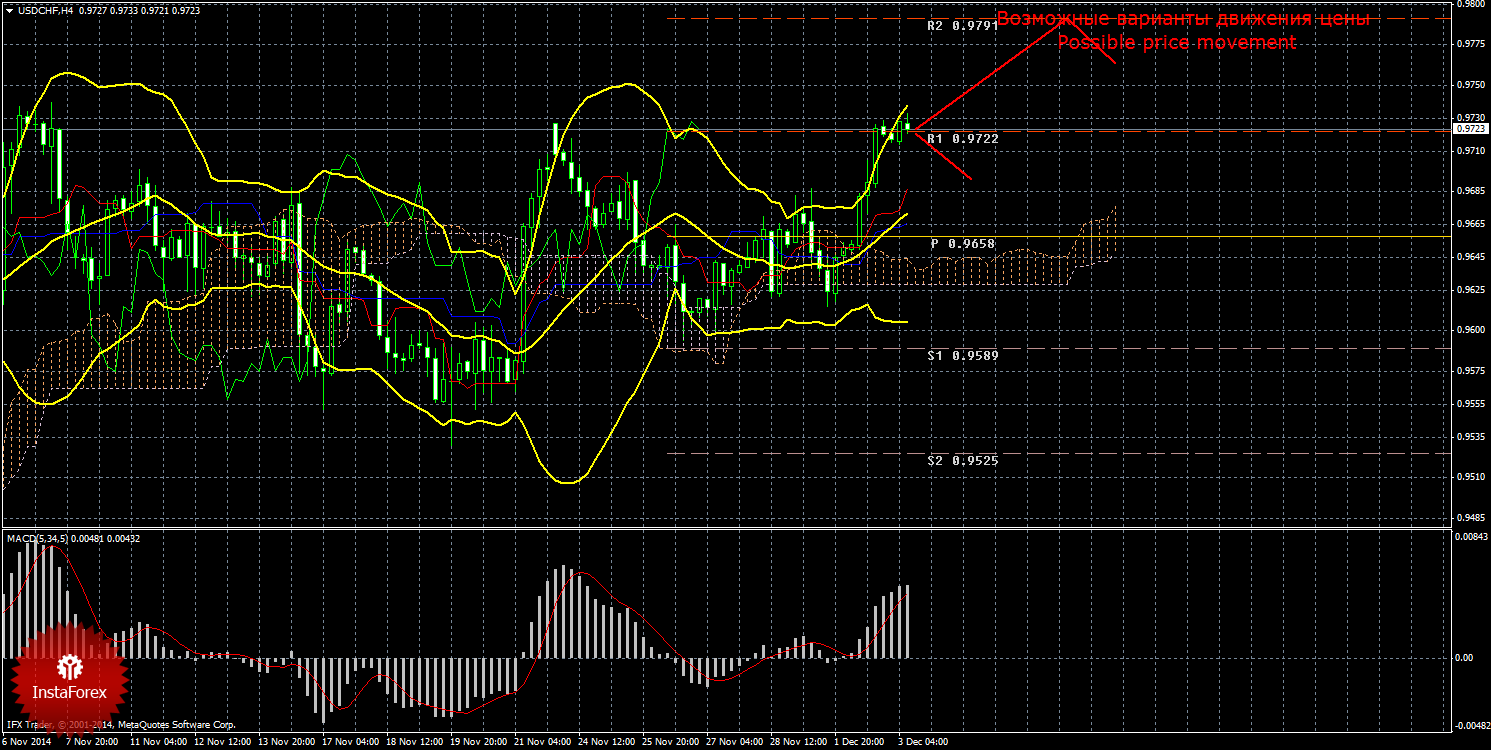Click the 0.9555 price scale value

tap(1469, 404)
